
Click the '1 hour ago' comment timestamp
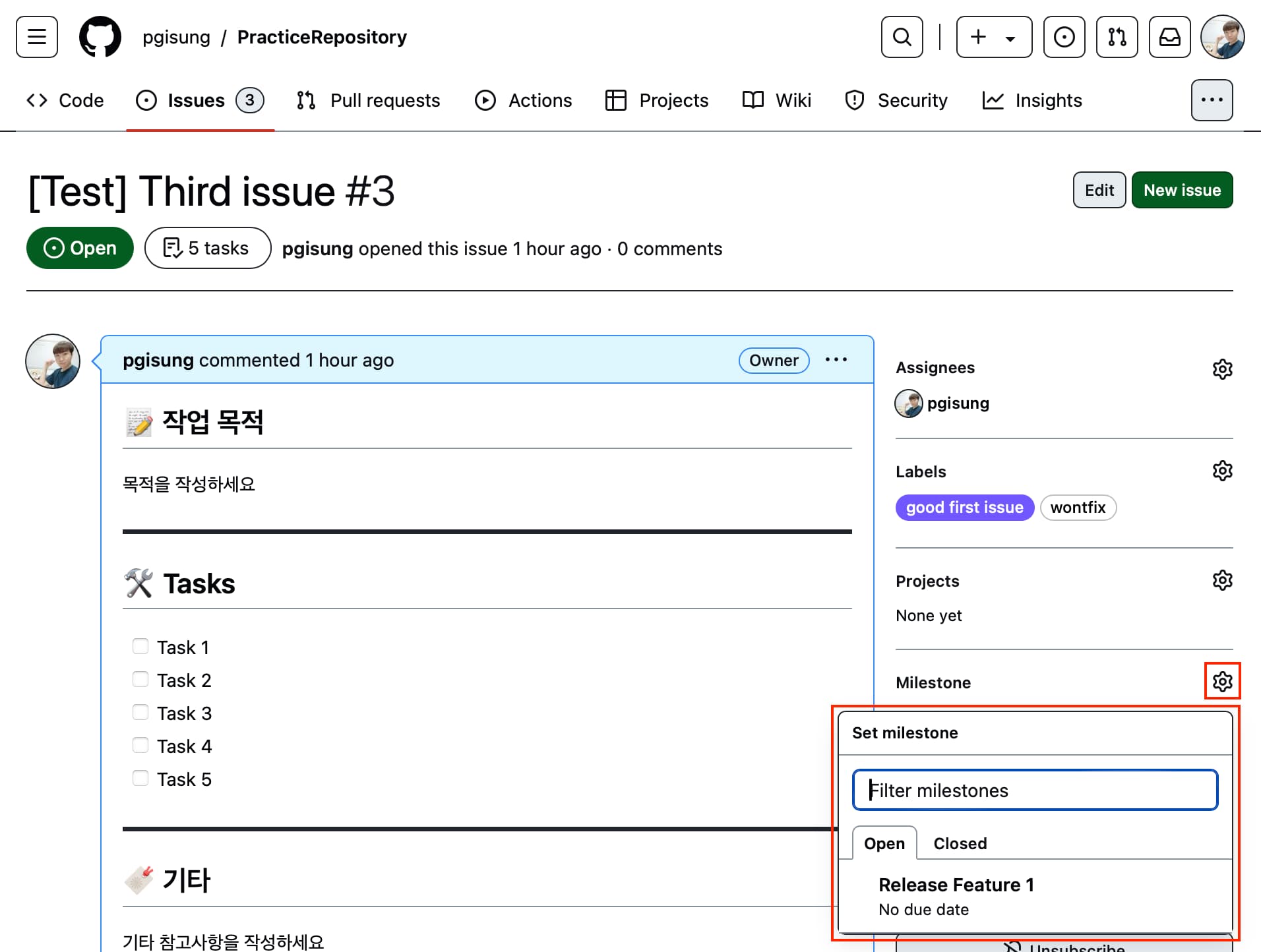point(350,360)
